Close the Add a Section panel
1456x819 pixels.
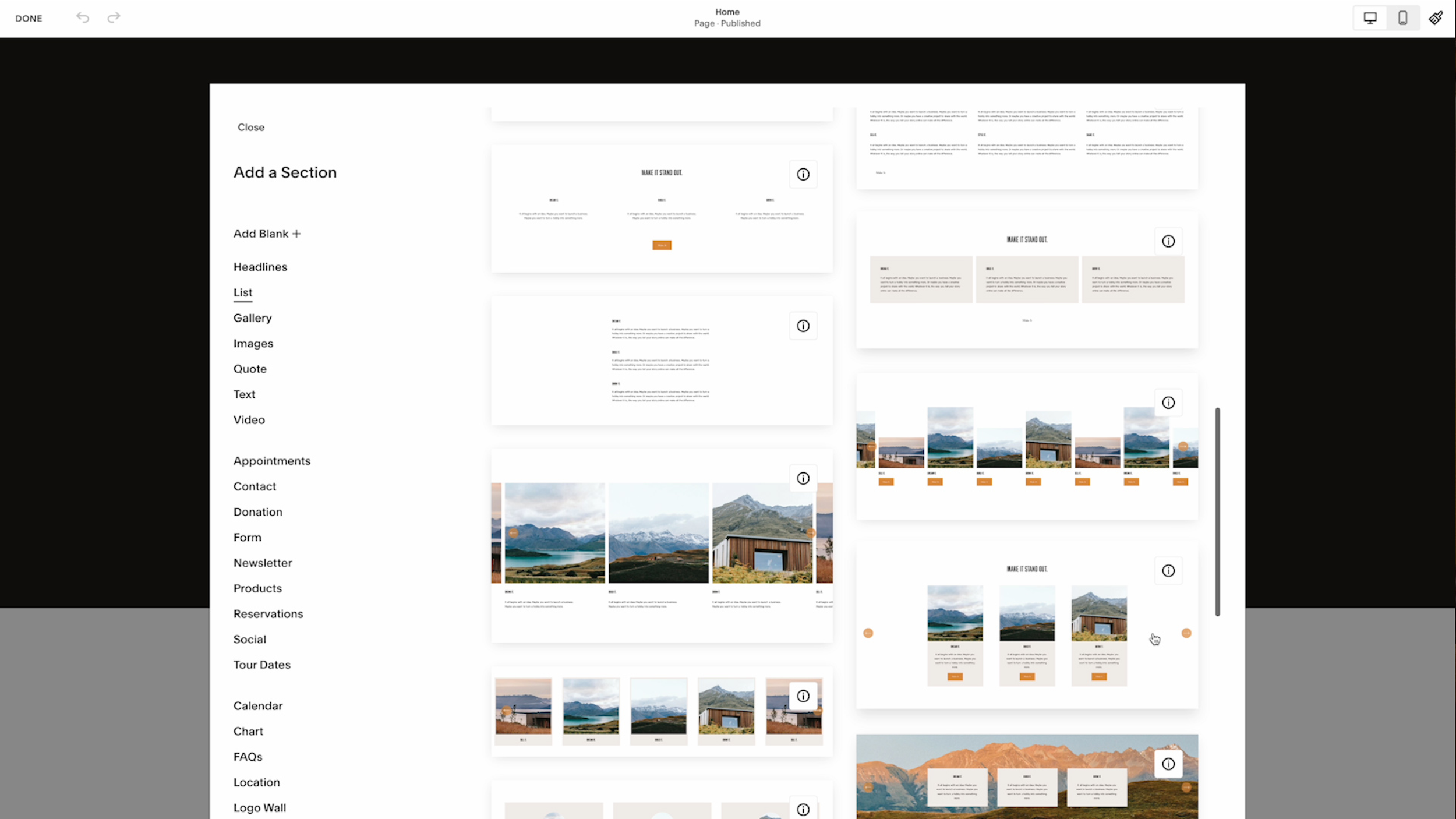point(251,127)
